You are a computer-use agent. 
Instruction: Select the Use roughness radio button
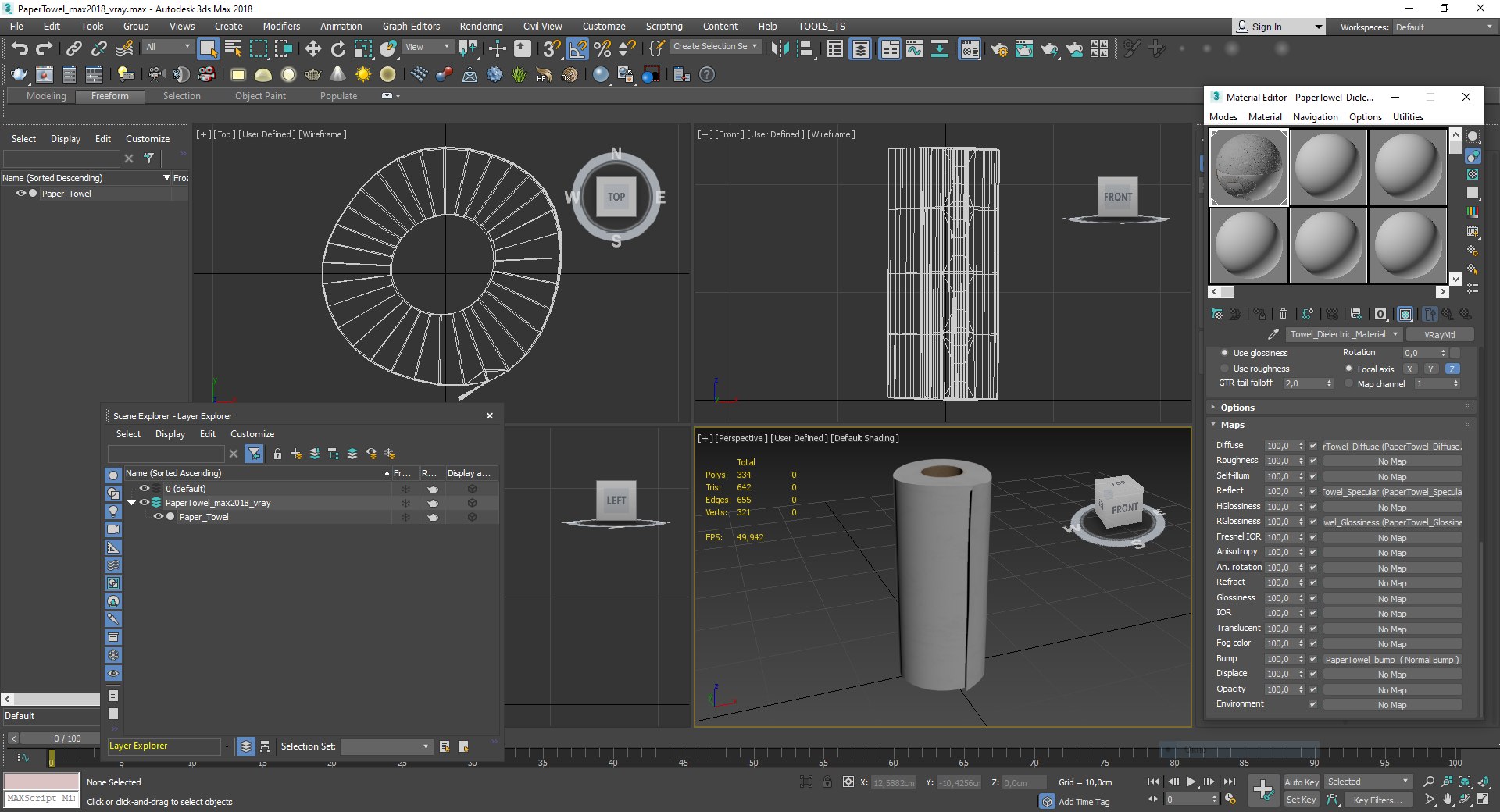(x=1224, y=369)
